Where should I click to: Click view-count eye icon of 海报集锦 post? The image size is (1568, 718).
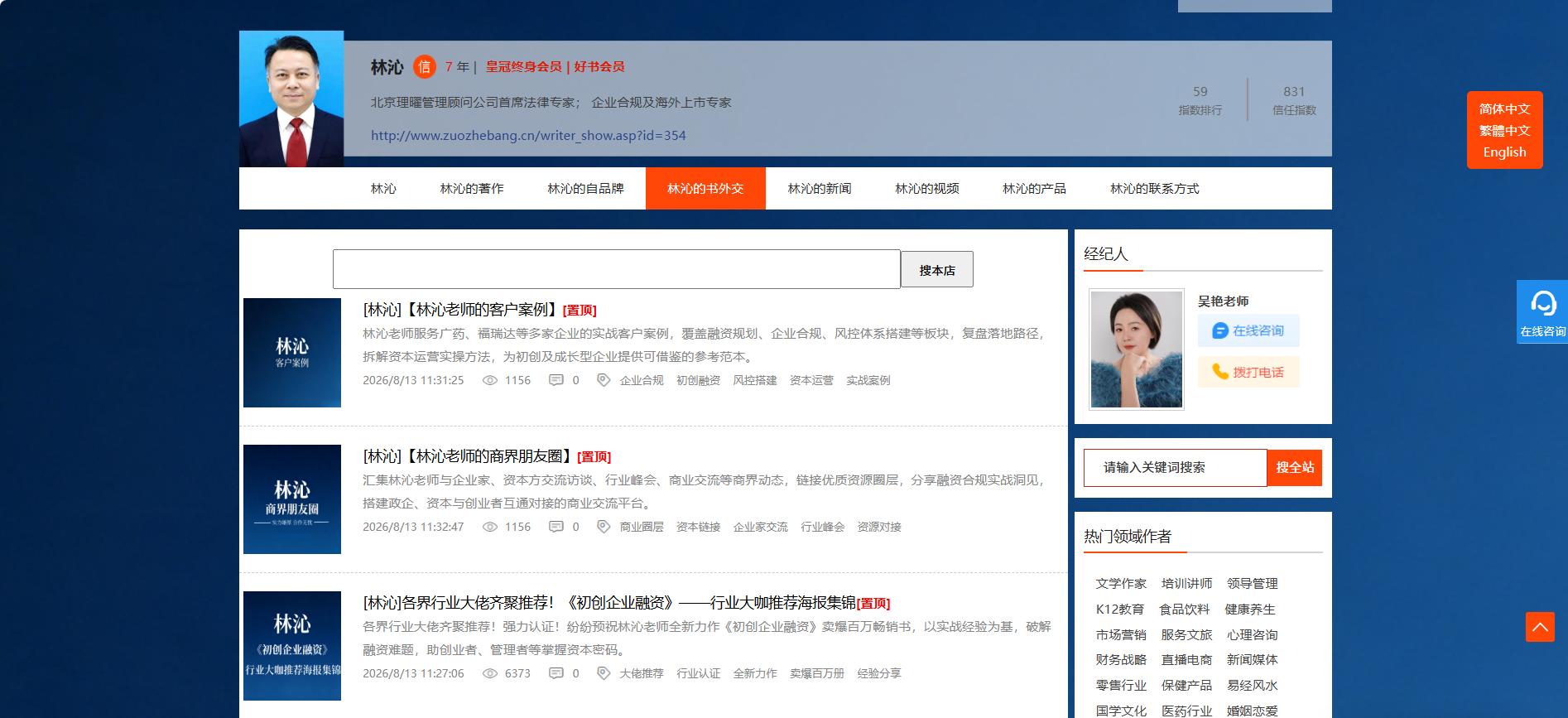tap(490, 673)
